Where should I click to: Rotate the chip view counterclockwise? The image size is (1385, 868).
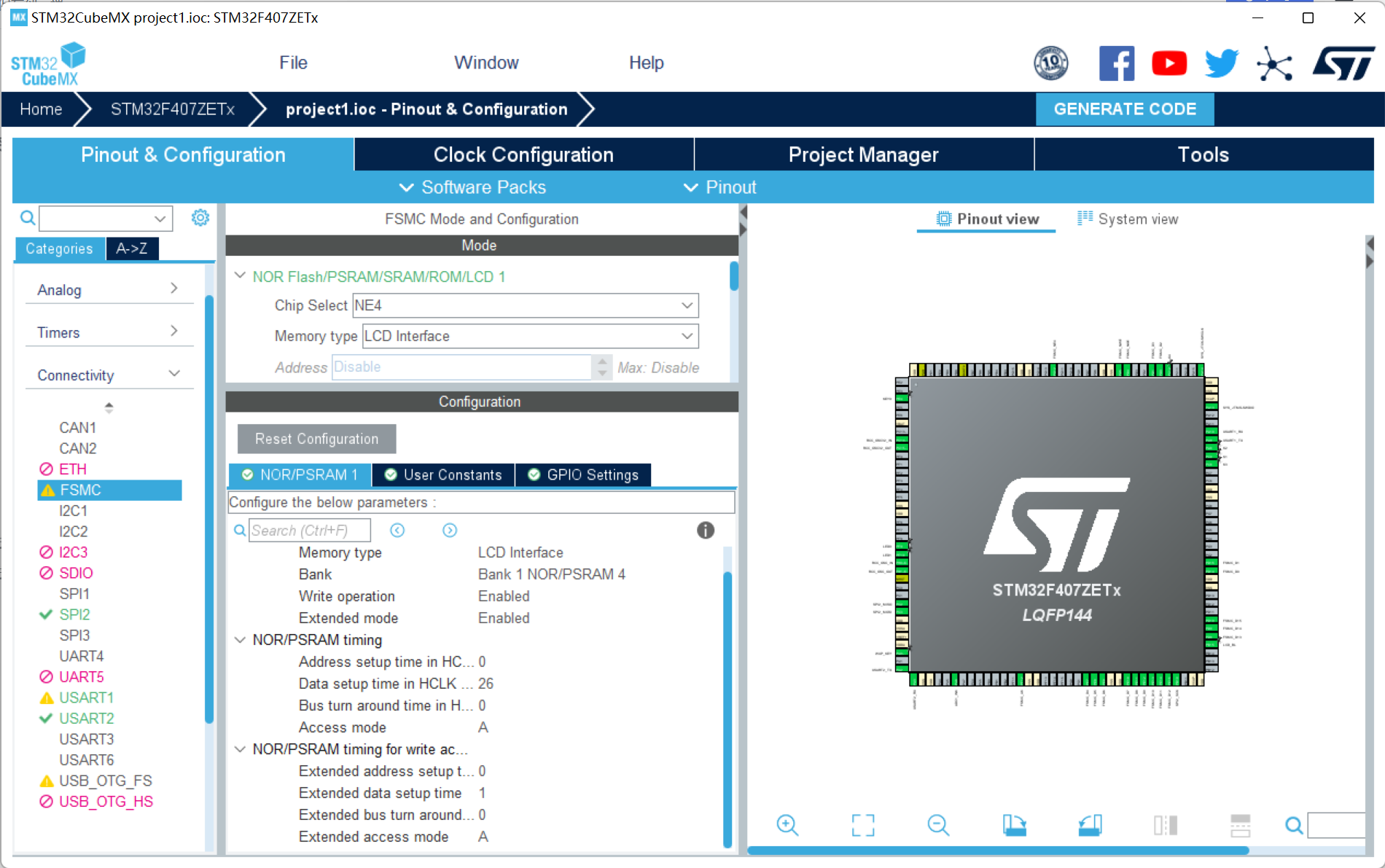1090,825
